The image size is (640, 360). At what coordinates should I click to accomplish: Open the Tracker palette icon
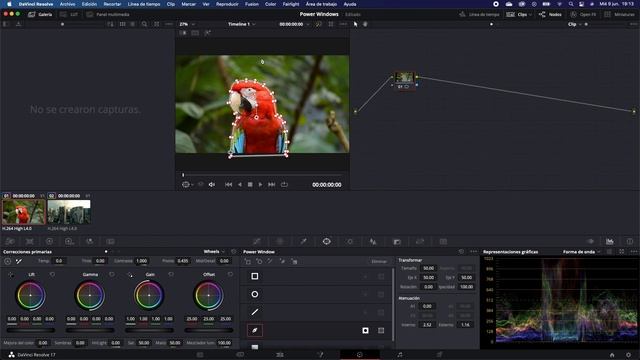(x=350, y=242)
